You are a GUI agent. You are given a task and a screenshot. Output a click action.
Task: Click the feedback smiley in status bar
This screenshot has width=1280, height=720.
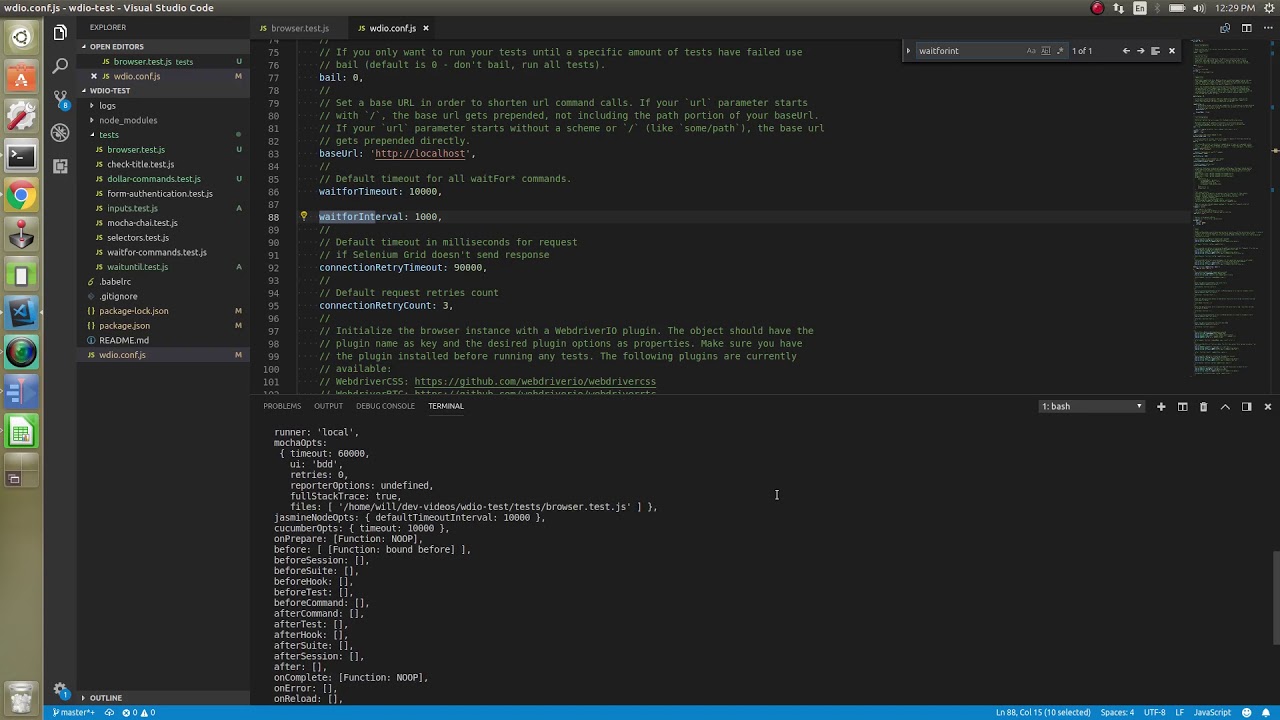pyautogui.click(x=1247, y=713)
